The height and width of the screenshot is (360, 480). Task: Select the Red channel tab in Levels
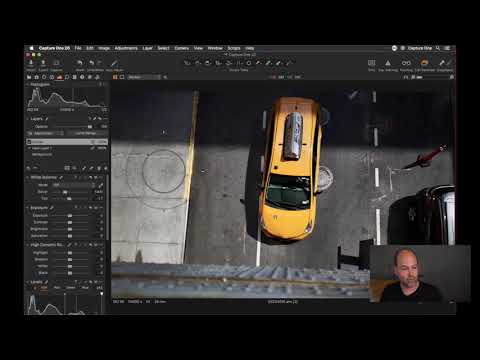(57, 287)
